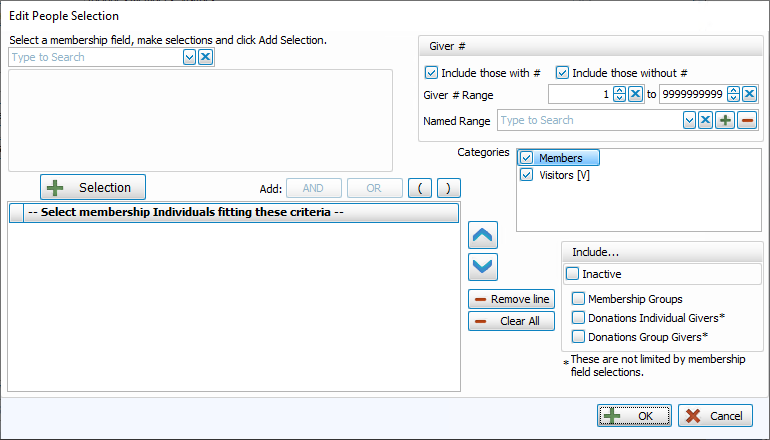Expand the Named Range dropdown list
Image resolution: width=770 pixels, height=440 pixels.
pos(688,120)
